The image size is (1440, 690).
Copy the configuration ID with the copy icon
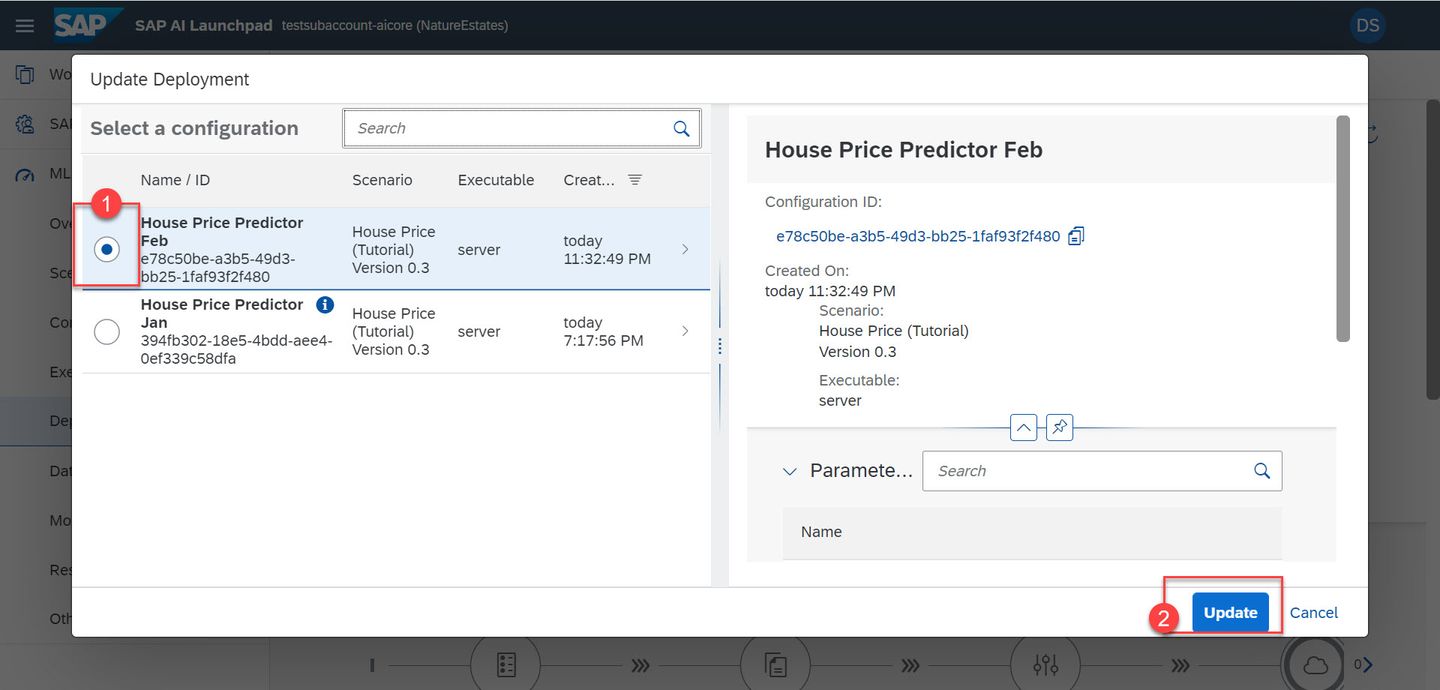(x=1076, y=236)
